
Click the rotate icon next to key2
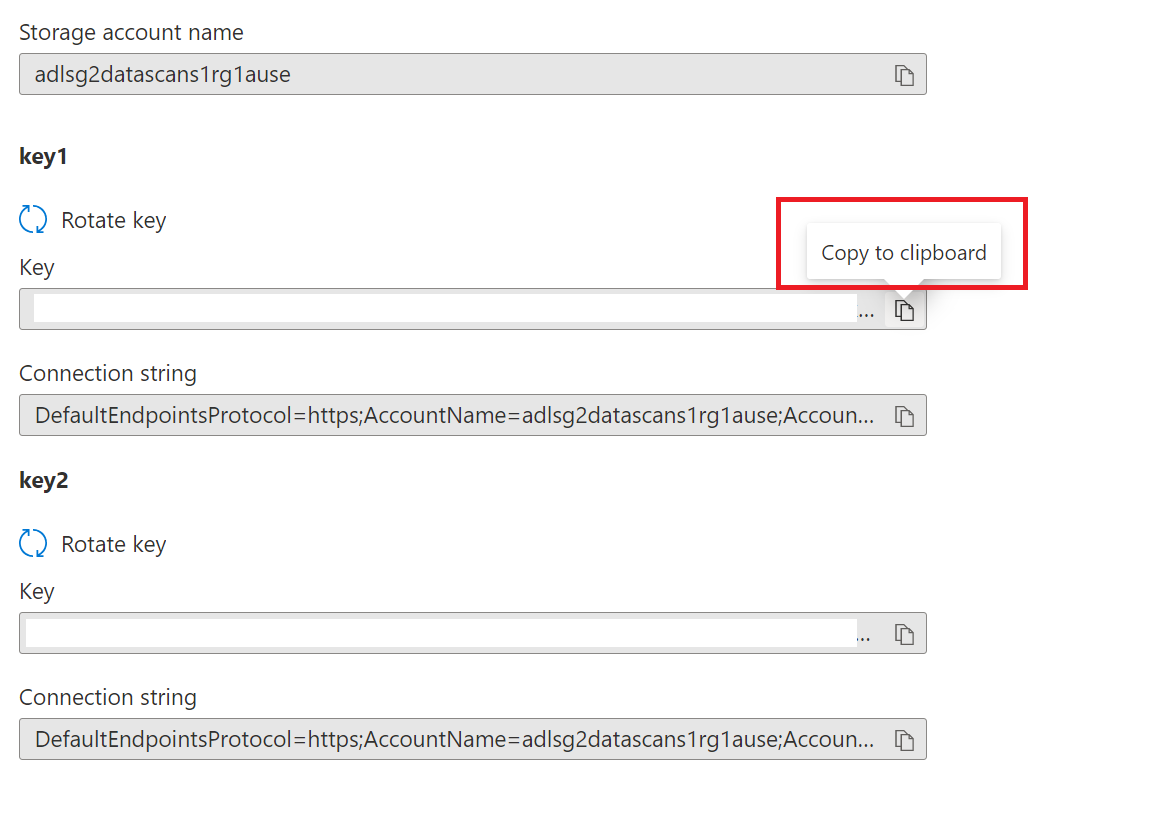31,543
